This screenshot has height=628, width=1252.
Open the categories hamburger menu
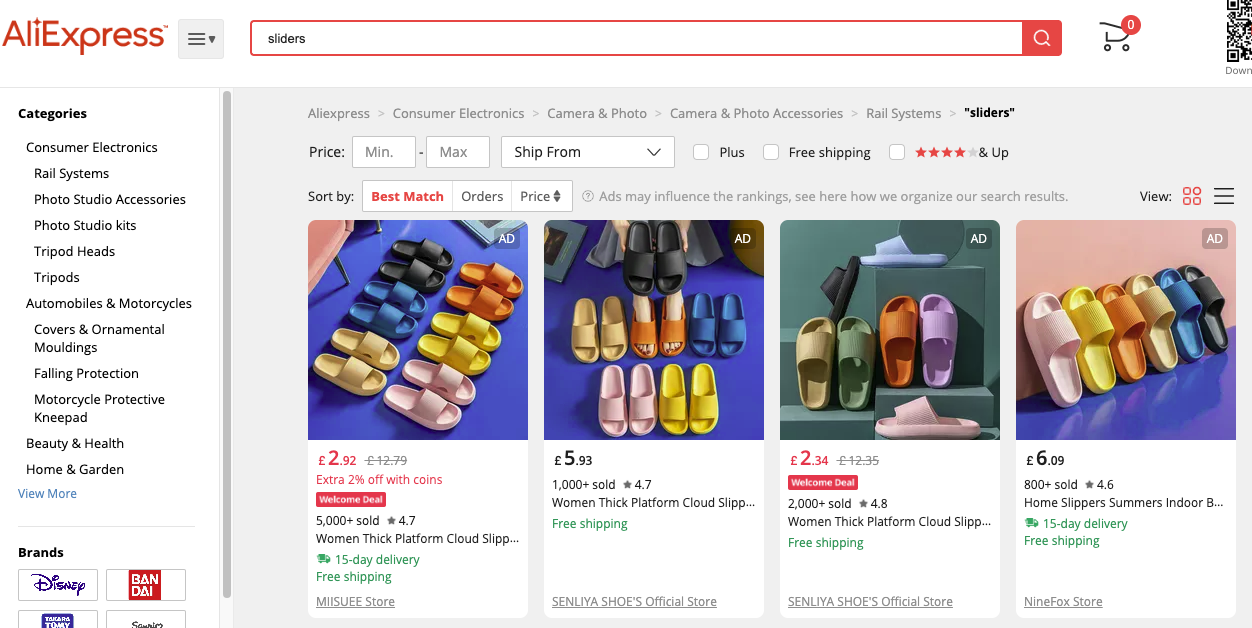click(200, 37)
